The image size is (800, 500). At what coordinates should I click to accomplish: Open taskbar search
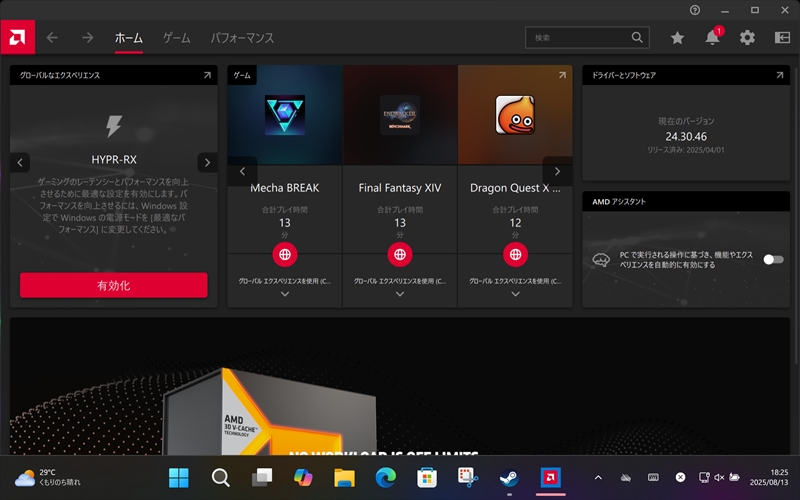coord(220,478)
